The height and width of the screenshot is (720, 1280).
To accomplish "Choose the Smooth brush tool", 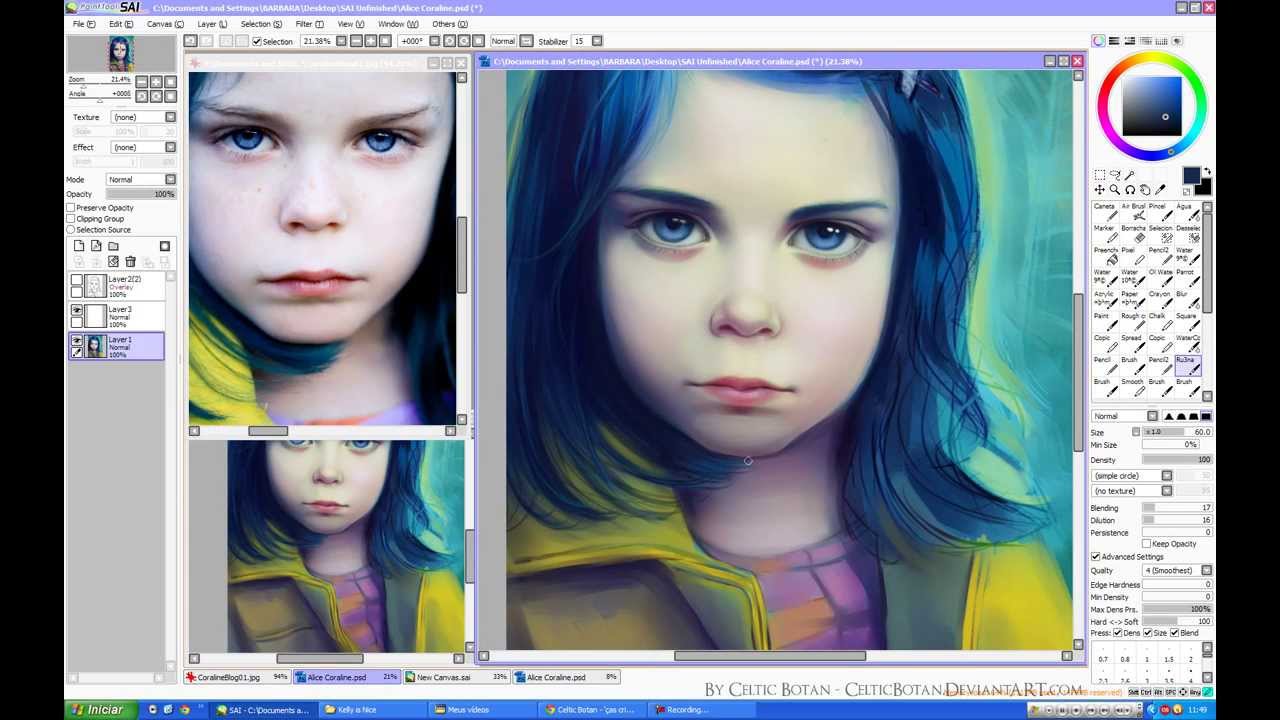I will [1133, 387].
